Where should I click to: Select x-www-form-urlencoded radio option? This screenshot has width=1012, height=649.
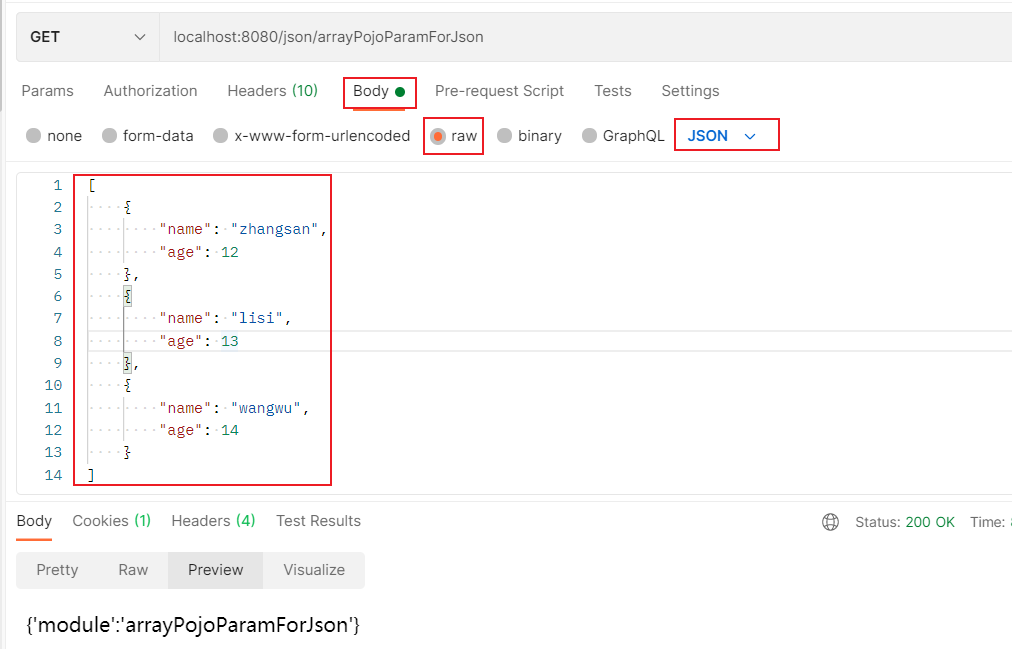point(221,136)
